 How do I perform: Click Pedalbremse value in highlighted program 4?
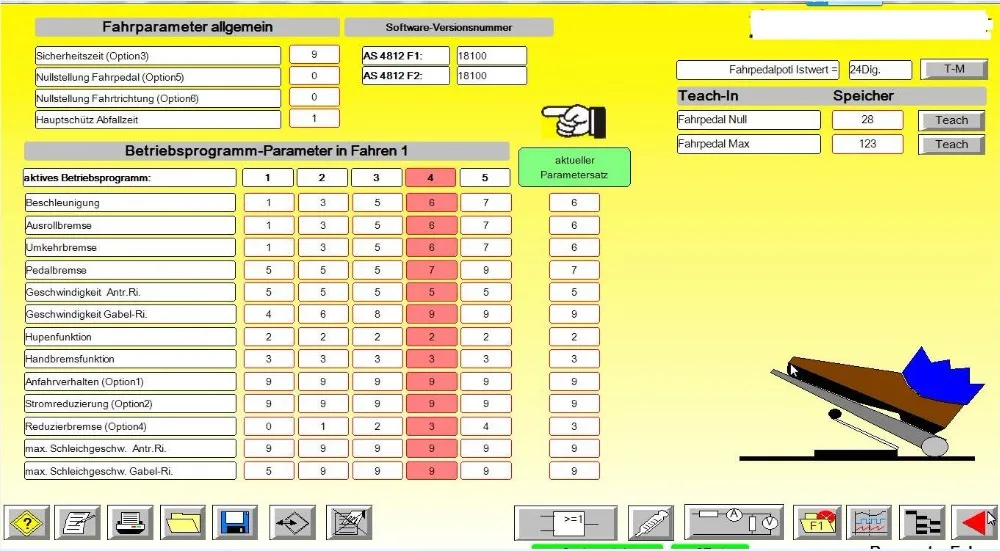pyautogui.click(x=432, y=270)
